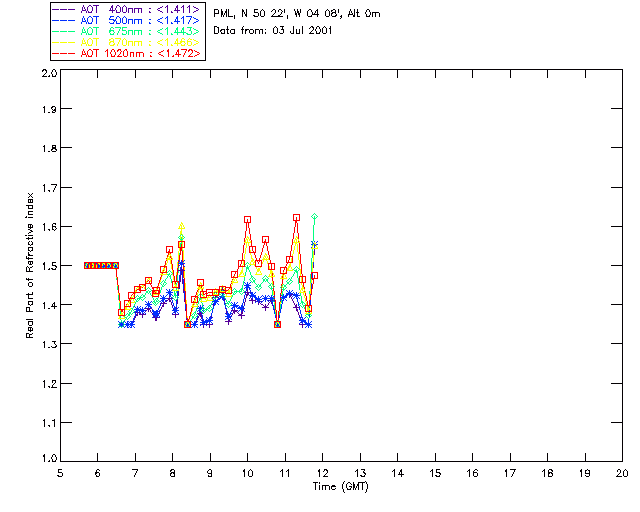The height and width of the screenshot is (512, 640).
Task: Click the 1.1 y-axis tick label
Action: coord(49,423)
